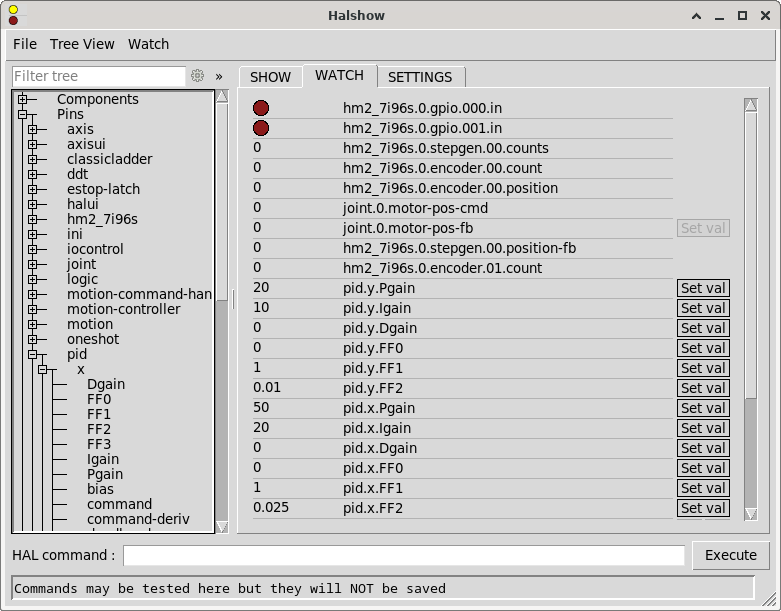Click the HAL command input field
Screen dimensions: 781x611
pos(404,555)
